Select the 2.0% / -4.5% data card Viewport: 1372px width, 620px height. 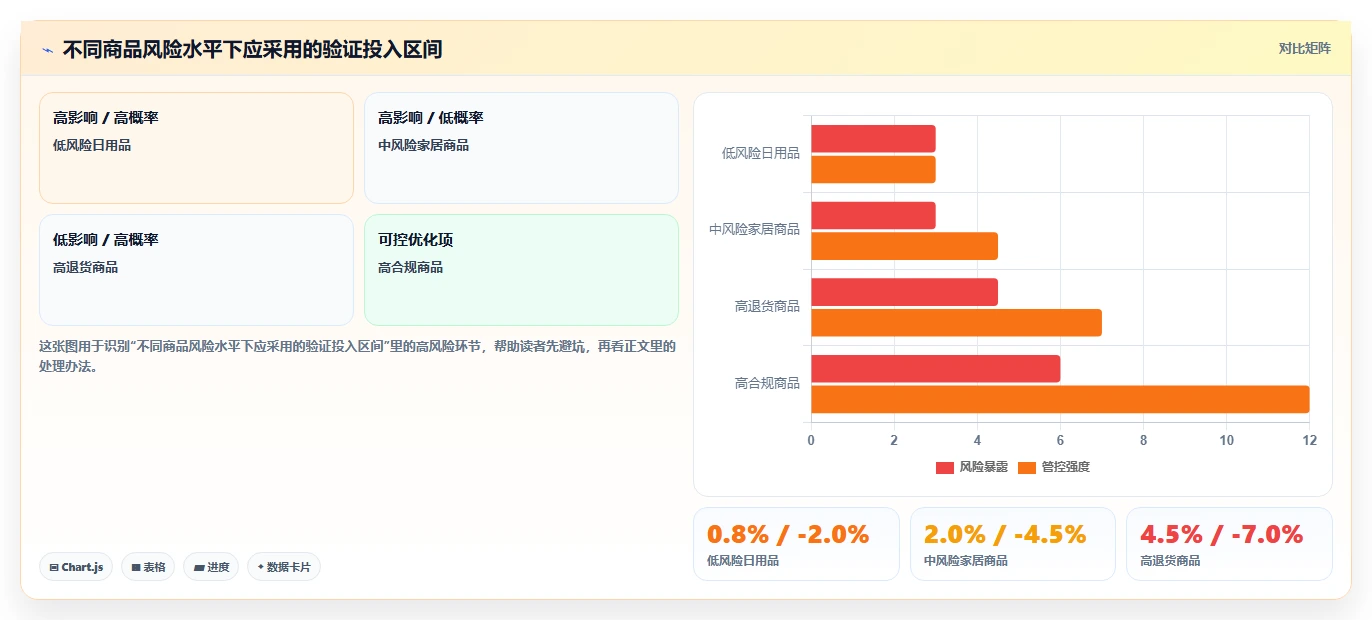click(1012, 544)
